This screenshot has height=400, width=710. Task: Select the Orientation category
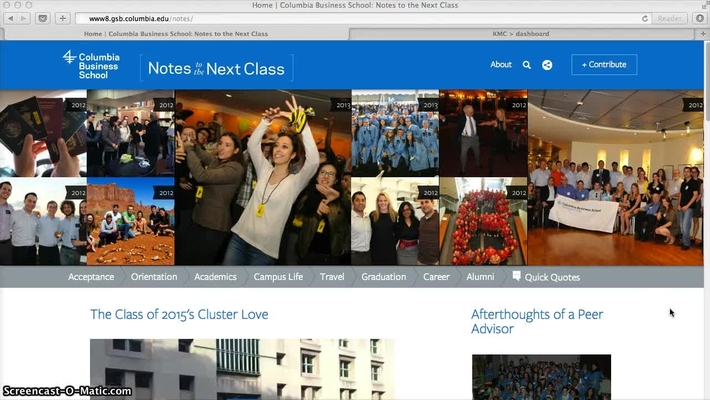point(154,277)
